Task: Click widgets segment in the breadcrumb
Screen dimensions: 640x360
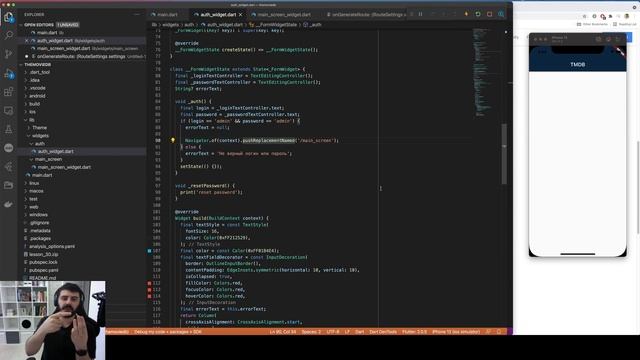Action: pyautogui.click(x=170, y=25)
